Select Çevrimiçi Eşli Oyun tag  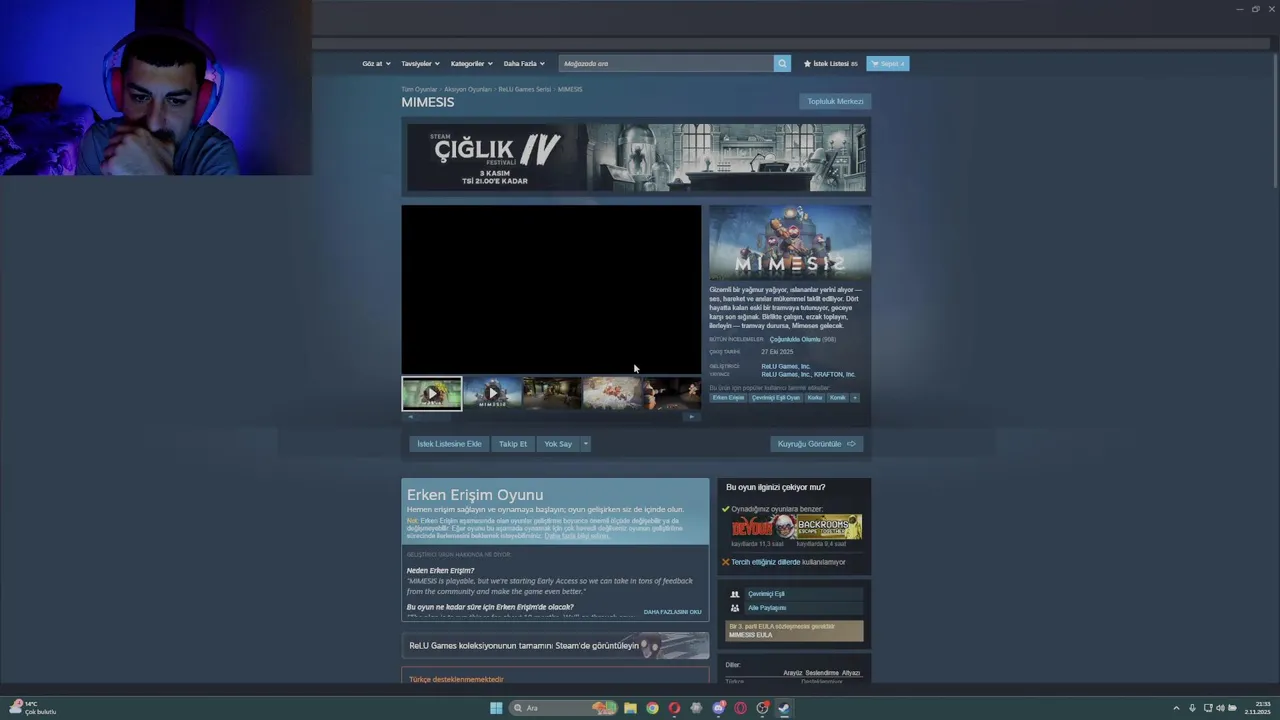click(776, 398)
